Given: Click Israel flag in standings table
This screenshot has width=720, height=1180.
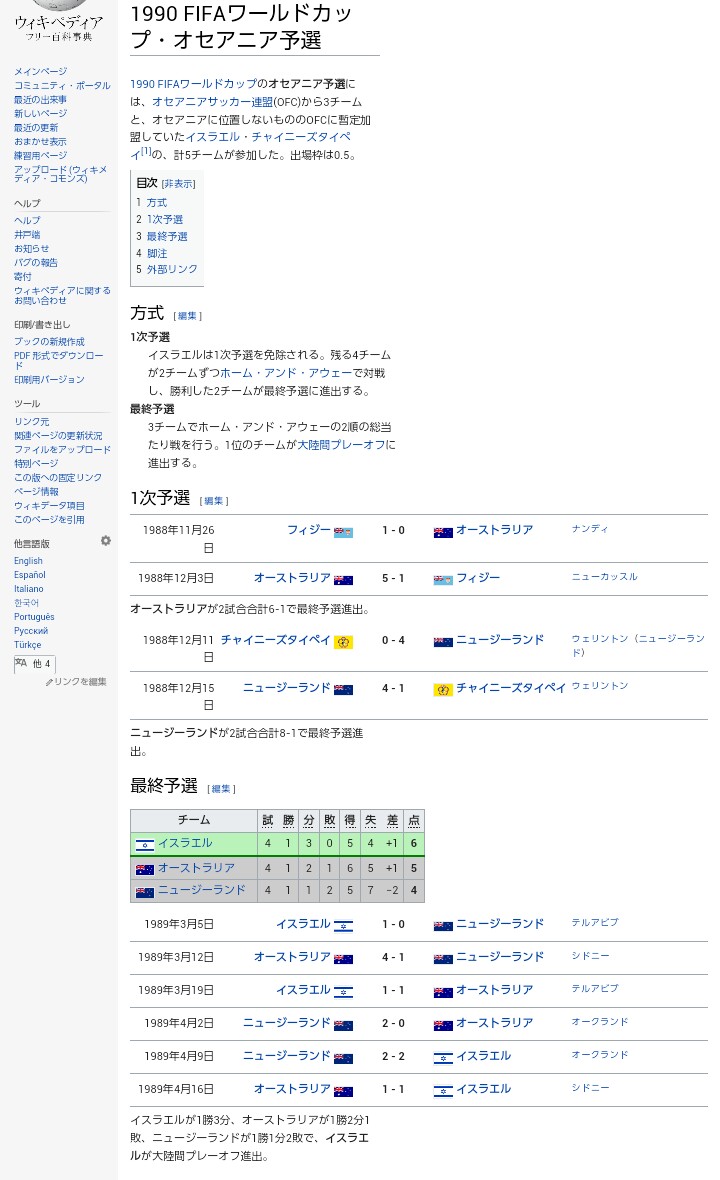Looking at the screenshot, I should coord(144,845).
